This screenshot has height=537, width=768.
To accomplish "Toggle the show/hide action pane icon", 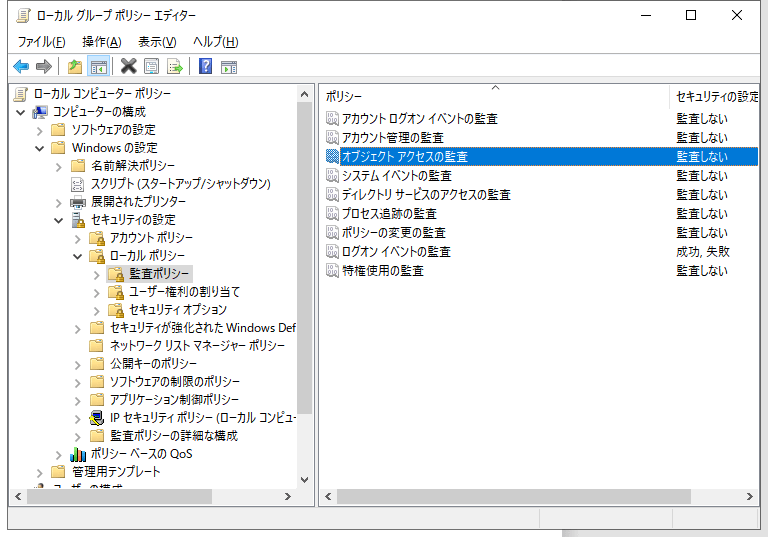I will (x=229, y=67).
